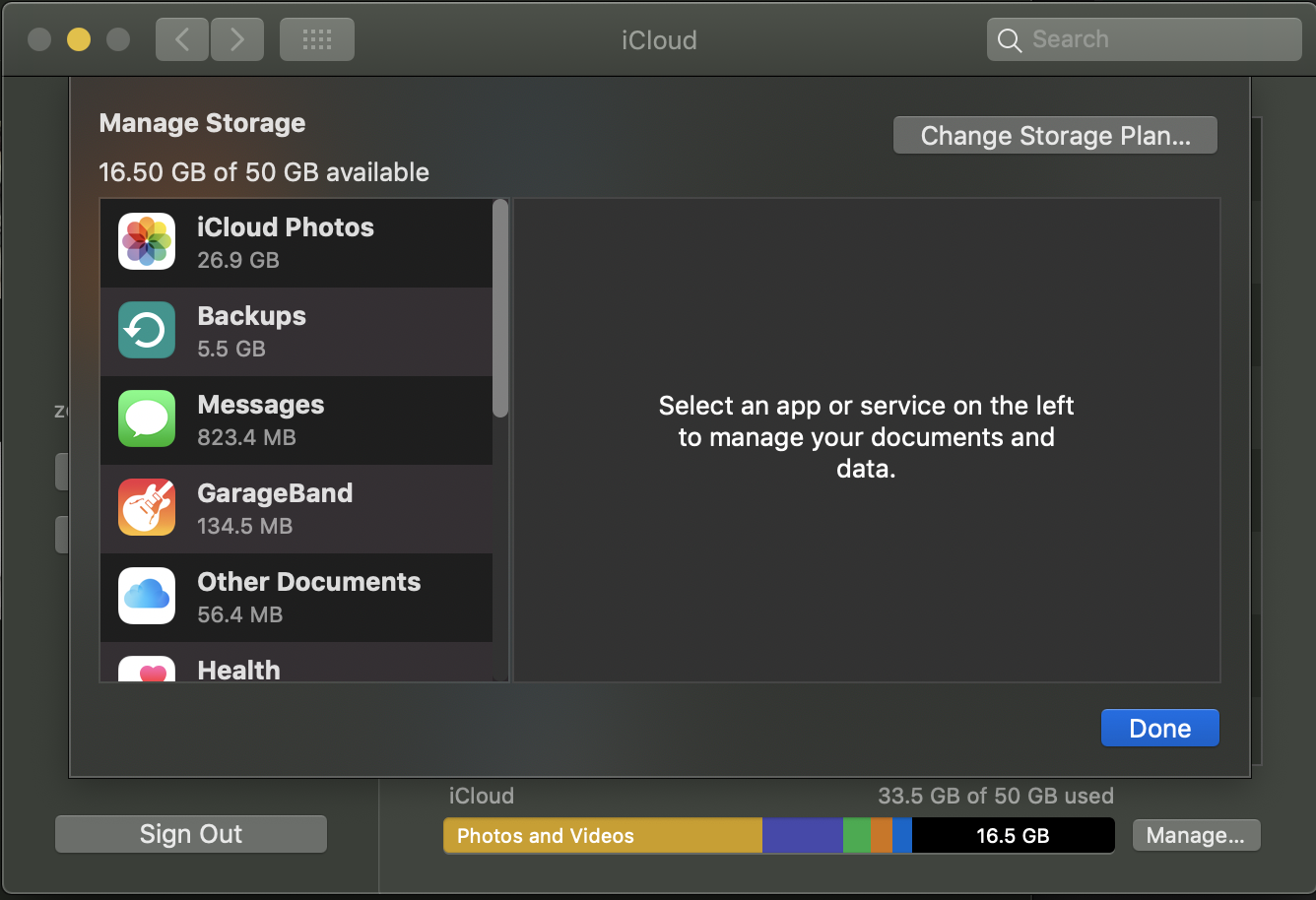Image resolution: width=1316 pixels, height=900 pixels.
Task: Show all preferences with the grid button
Action: pyautogui.click(x=317, y=39)
